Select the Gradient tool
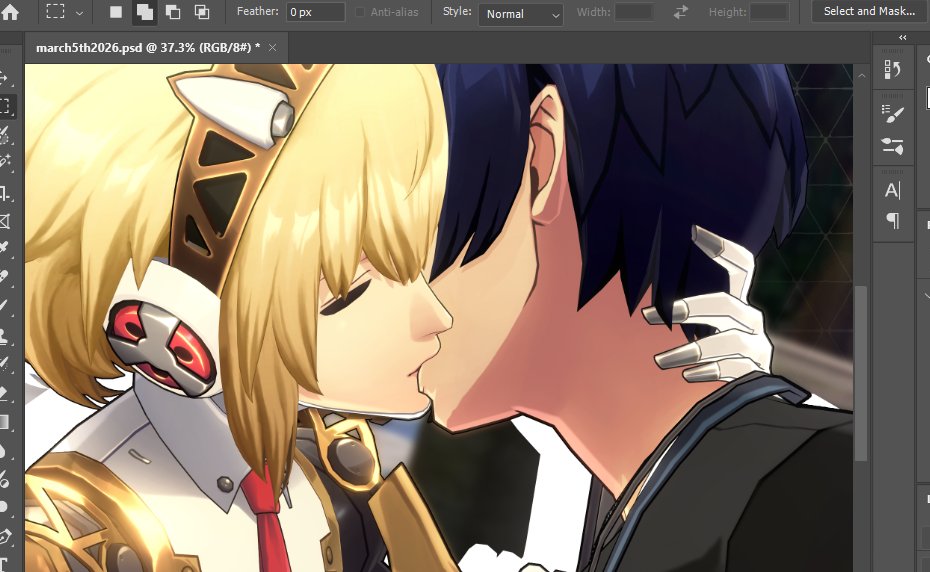The width and height of the screenshot is (930, 572). pos(4,422)
